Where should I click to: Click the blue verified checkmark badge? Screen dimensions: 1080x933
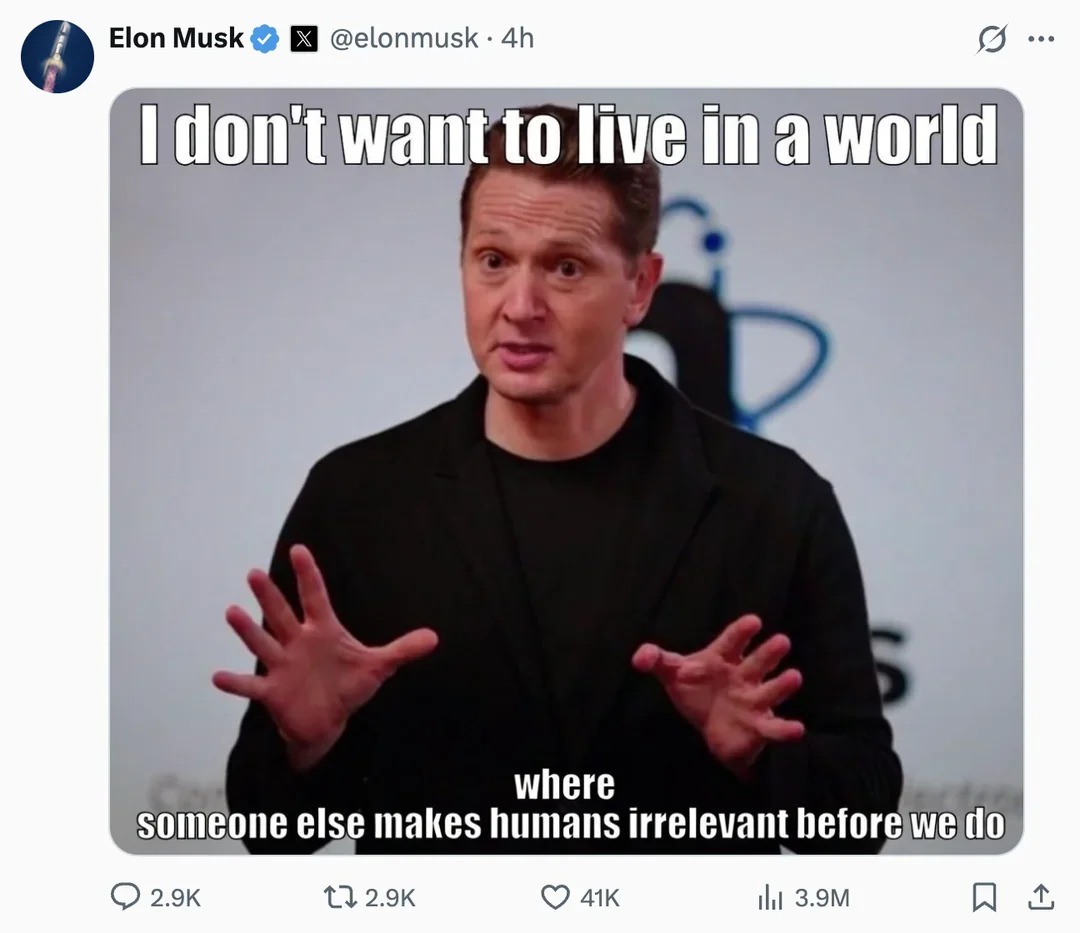[x=264, y=39]
